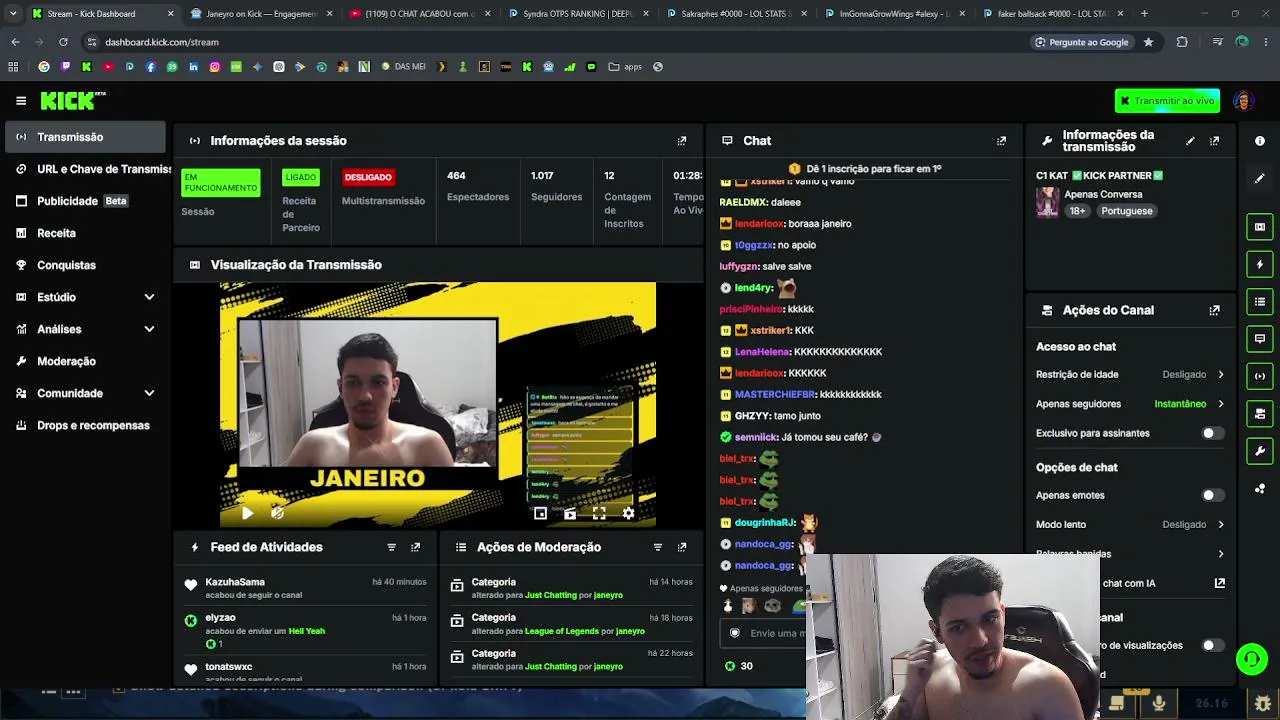Click the Kick logo
This screenshot has width=1280, height=720.
(x=72, y=100)
